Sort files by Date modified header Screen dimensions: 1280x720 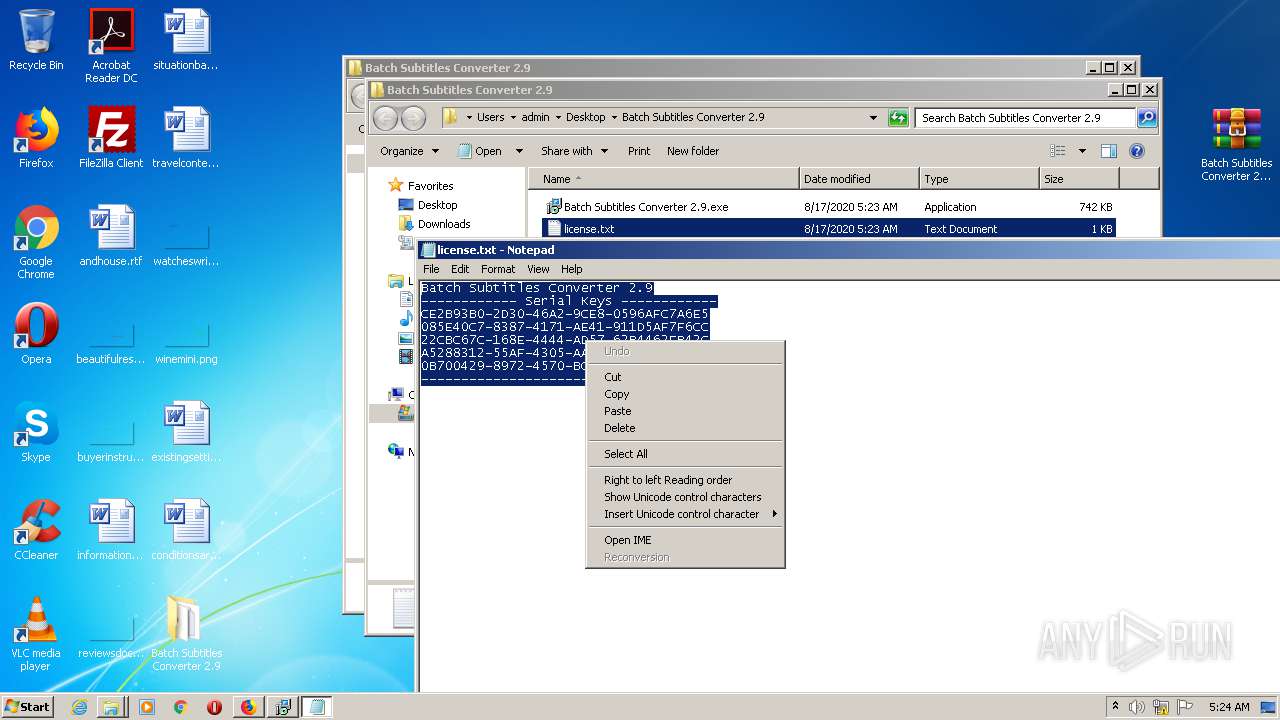(859, 179)
